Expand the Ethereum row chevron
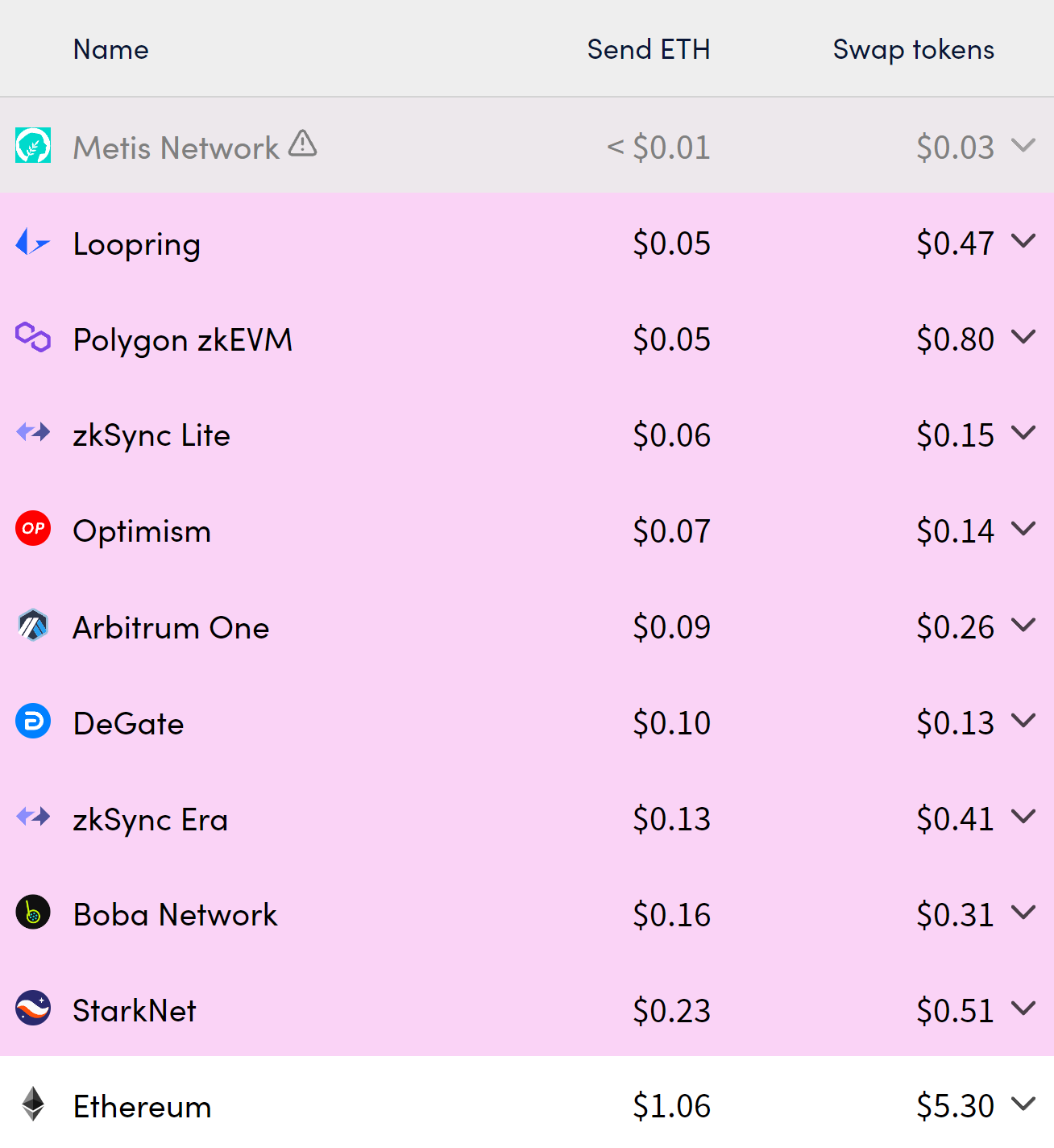1054x1148 pixels. point(1023,1104)
